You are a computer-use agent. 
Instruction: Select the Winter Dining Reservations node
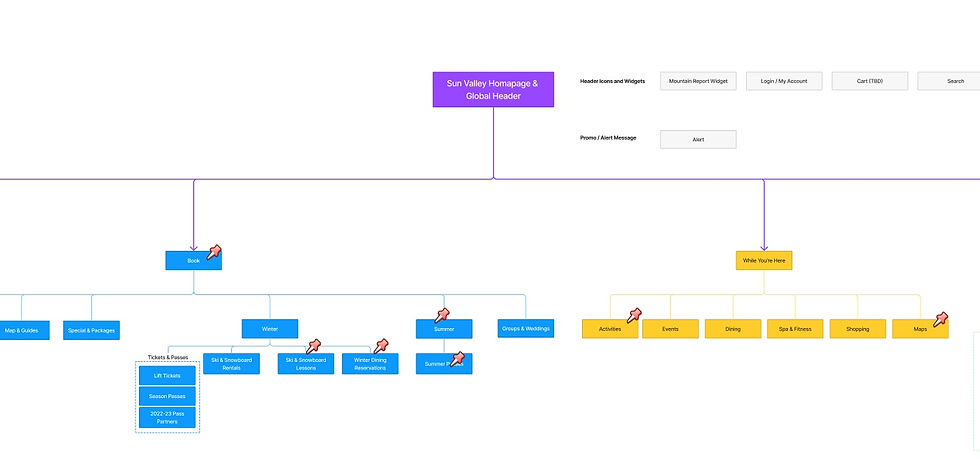pyautogui.click(x=370, y=364)
